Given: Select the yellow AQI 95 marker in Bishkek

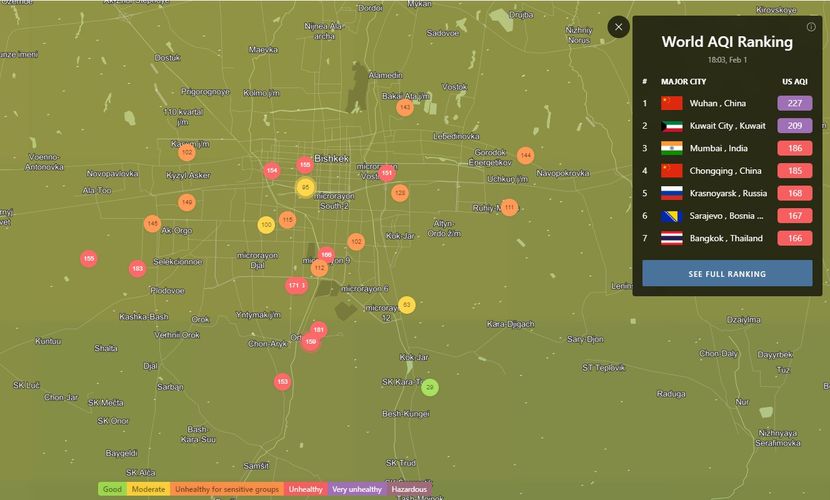Looking at the screenshot, I should pos(306,188).
